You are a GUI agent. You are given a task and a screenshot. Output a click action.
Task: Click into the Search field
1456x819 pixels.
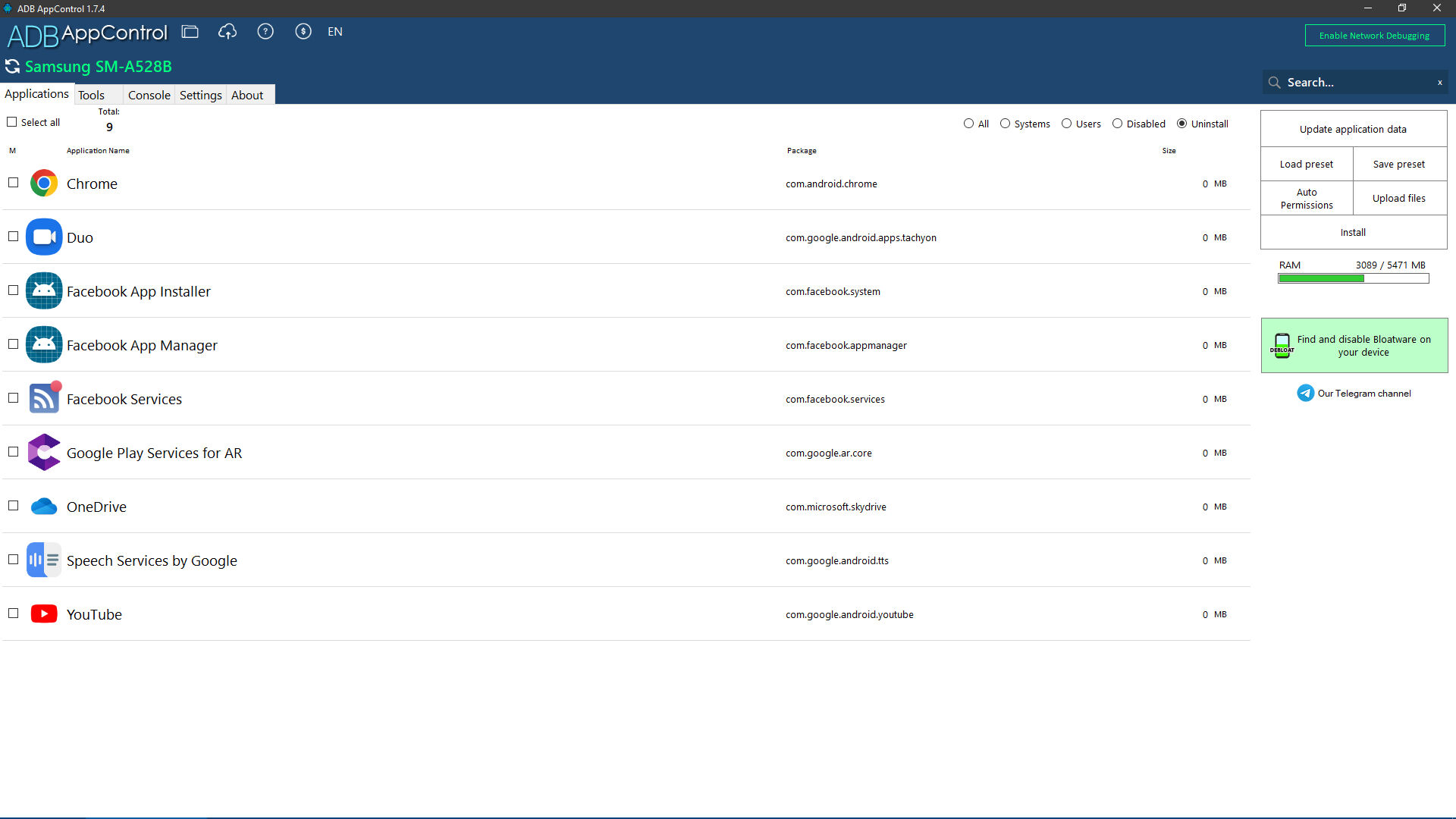point(1356,83)
